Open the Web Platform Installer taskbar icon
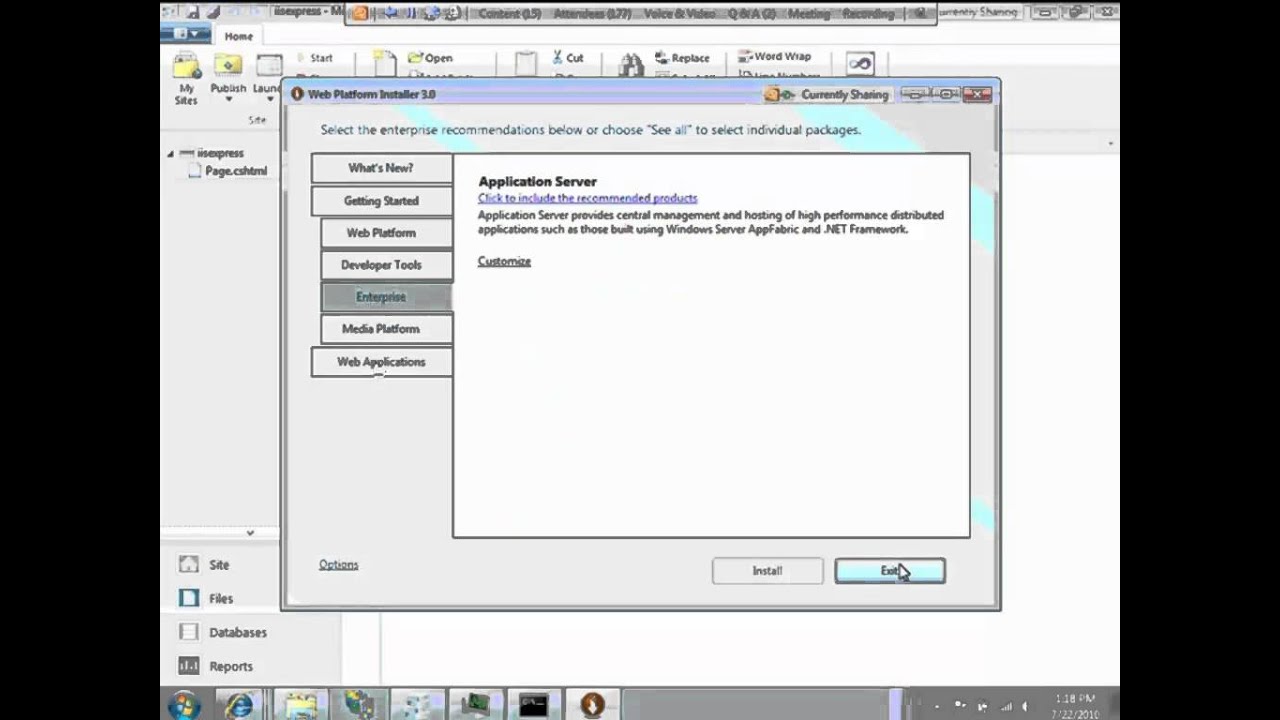This screenshot has width=1280, height=720. [591, 705]
